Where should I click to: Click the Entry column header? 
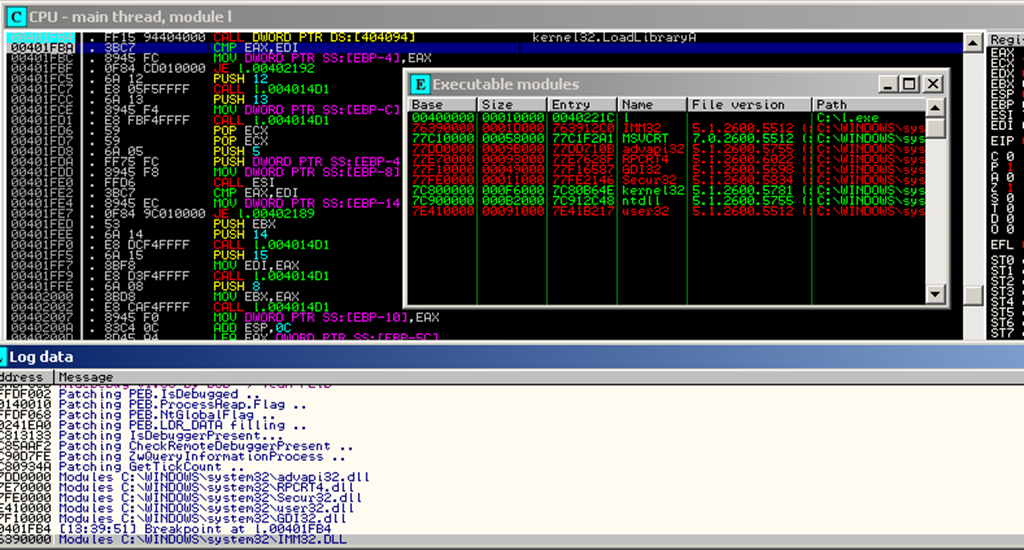tap(582, 104)
